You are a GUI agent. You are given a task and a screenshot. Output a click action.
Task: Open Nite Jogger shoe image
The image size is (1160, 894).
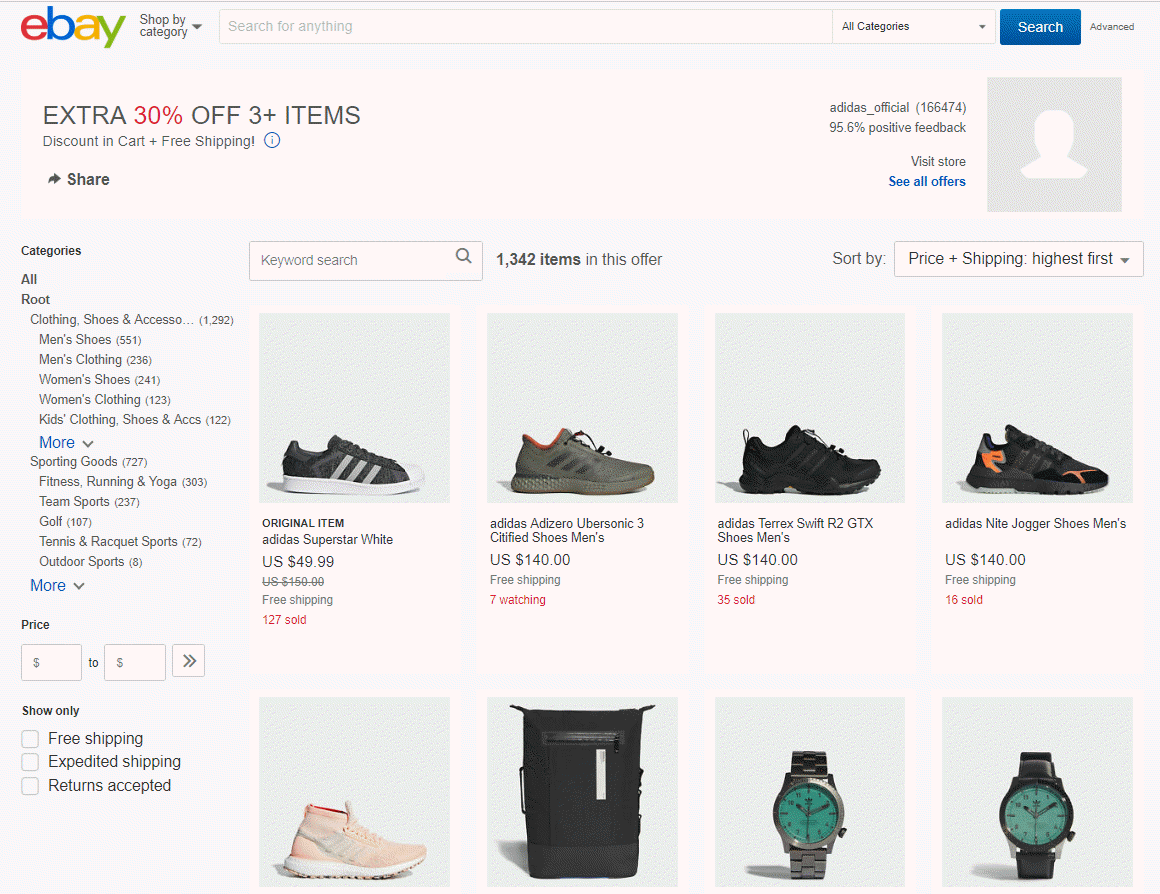(1037, 408)
